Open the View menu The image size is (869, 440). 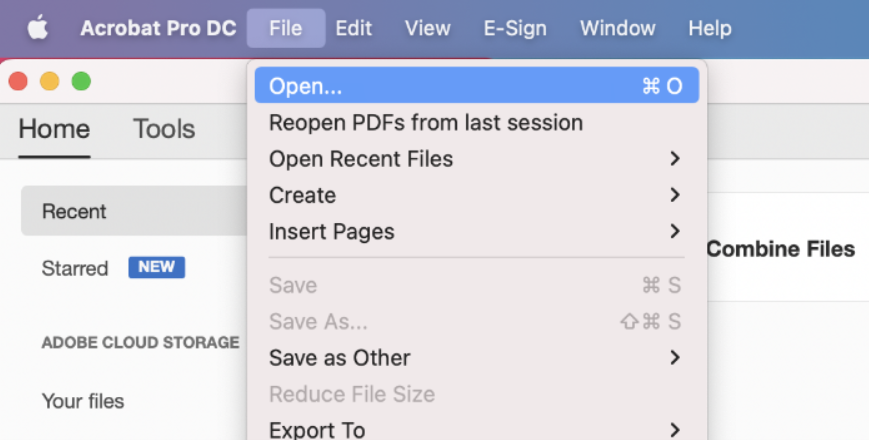(x=427, y=28)
